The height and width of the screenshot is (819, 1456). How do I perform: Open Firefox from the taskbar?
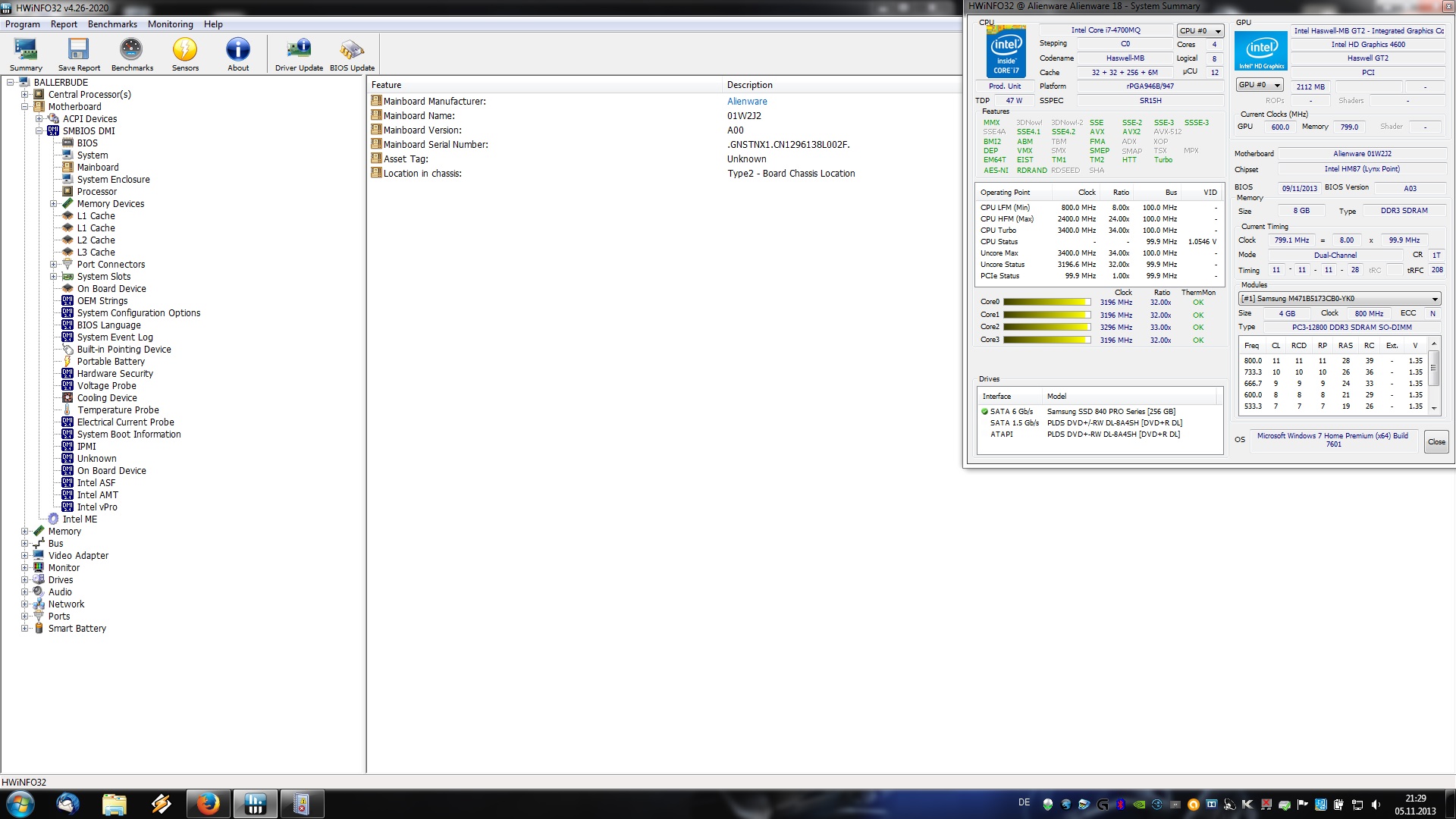[x=207, y=804]
